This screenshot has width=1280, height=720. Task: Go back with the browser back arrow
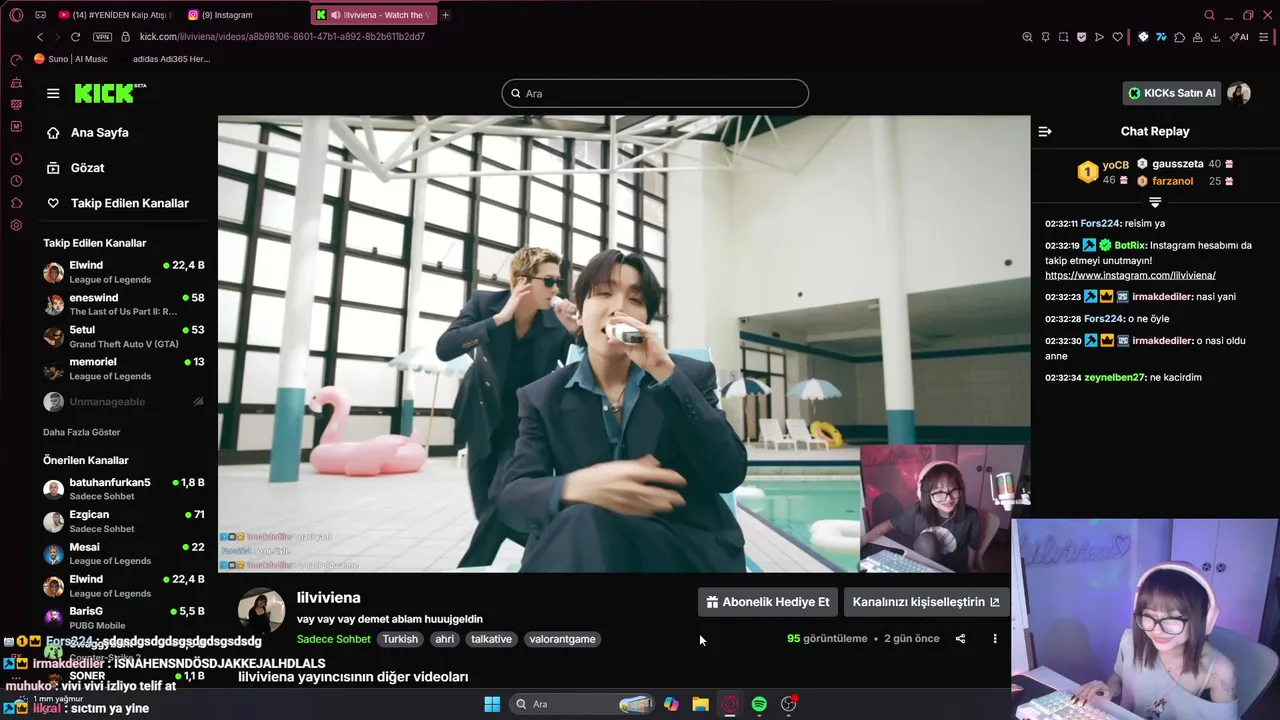click(40, 37)
